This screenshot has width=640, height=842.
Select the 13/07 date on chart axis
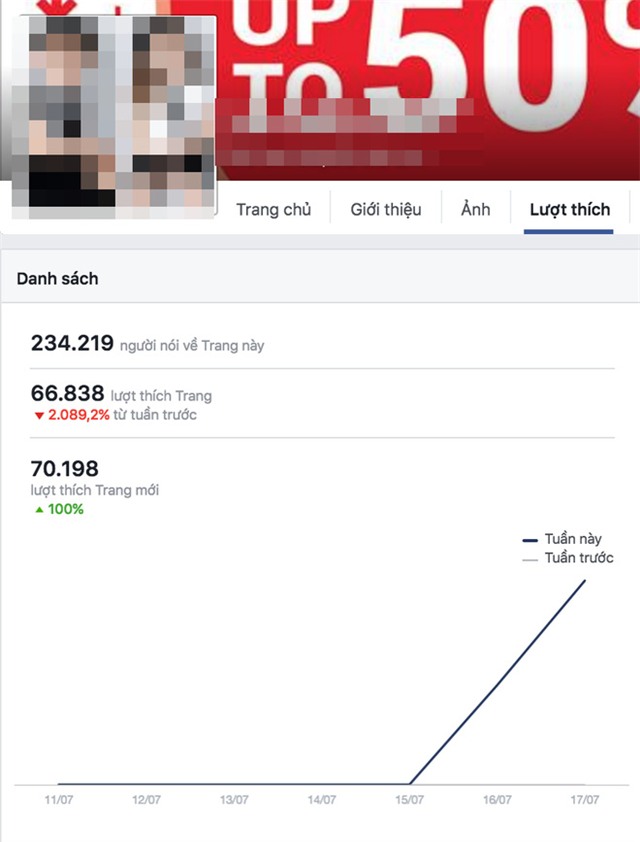click(234, 800)
